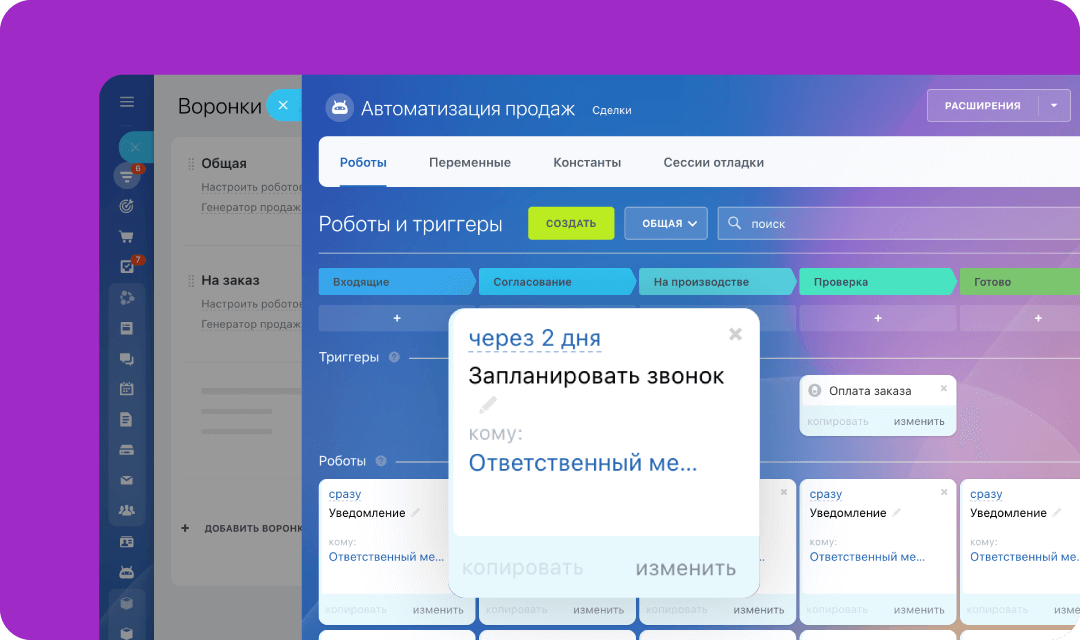This screenshot has height=640, width=1080.
Task: Switch to the Роботы tab
Action: 363,163
